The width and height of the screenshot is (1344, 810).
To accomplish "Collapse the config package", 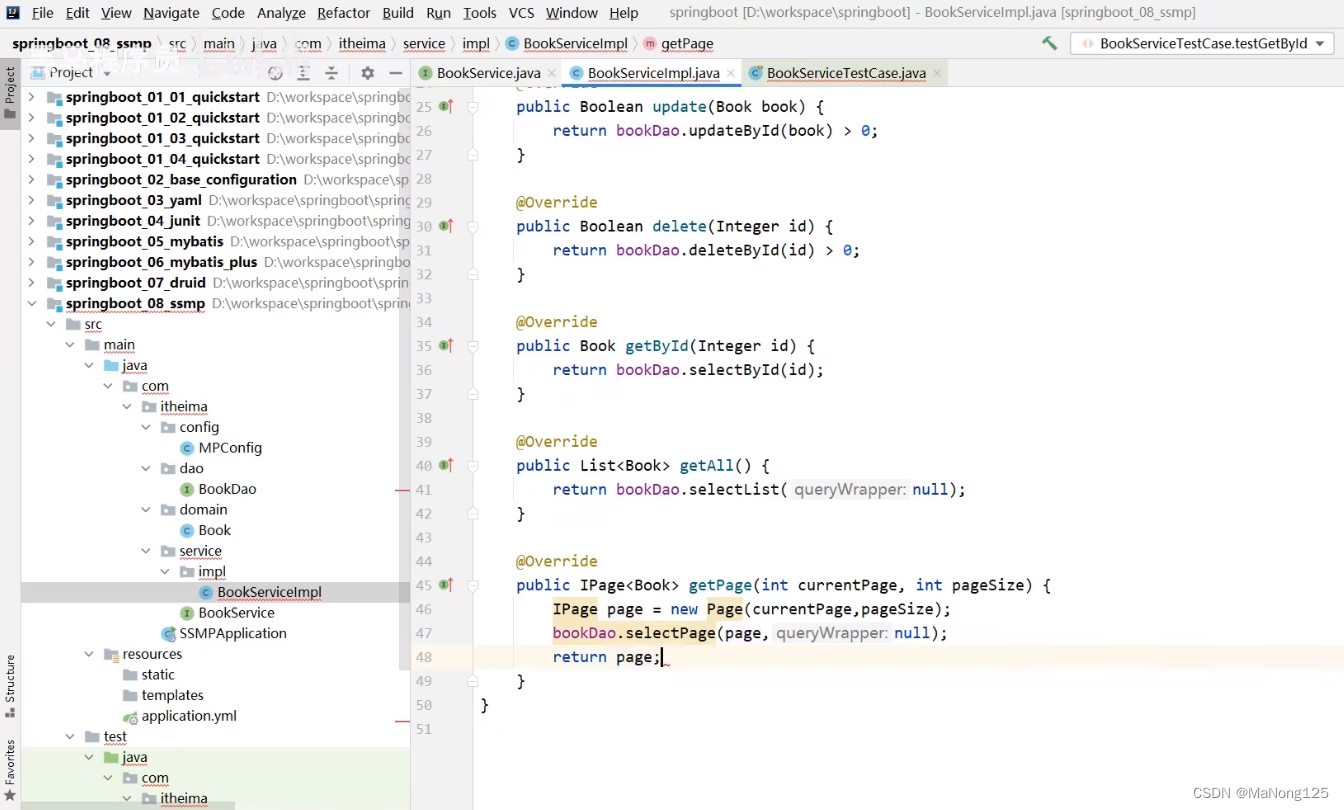I will (146, 427).
